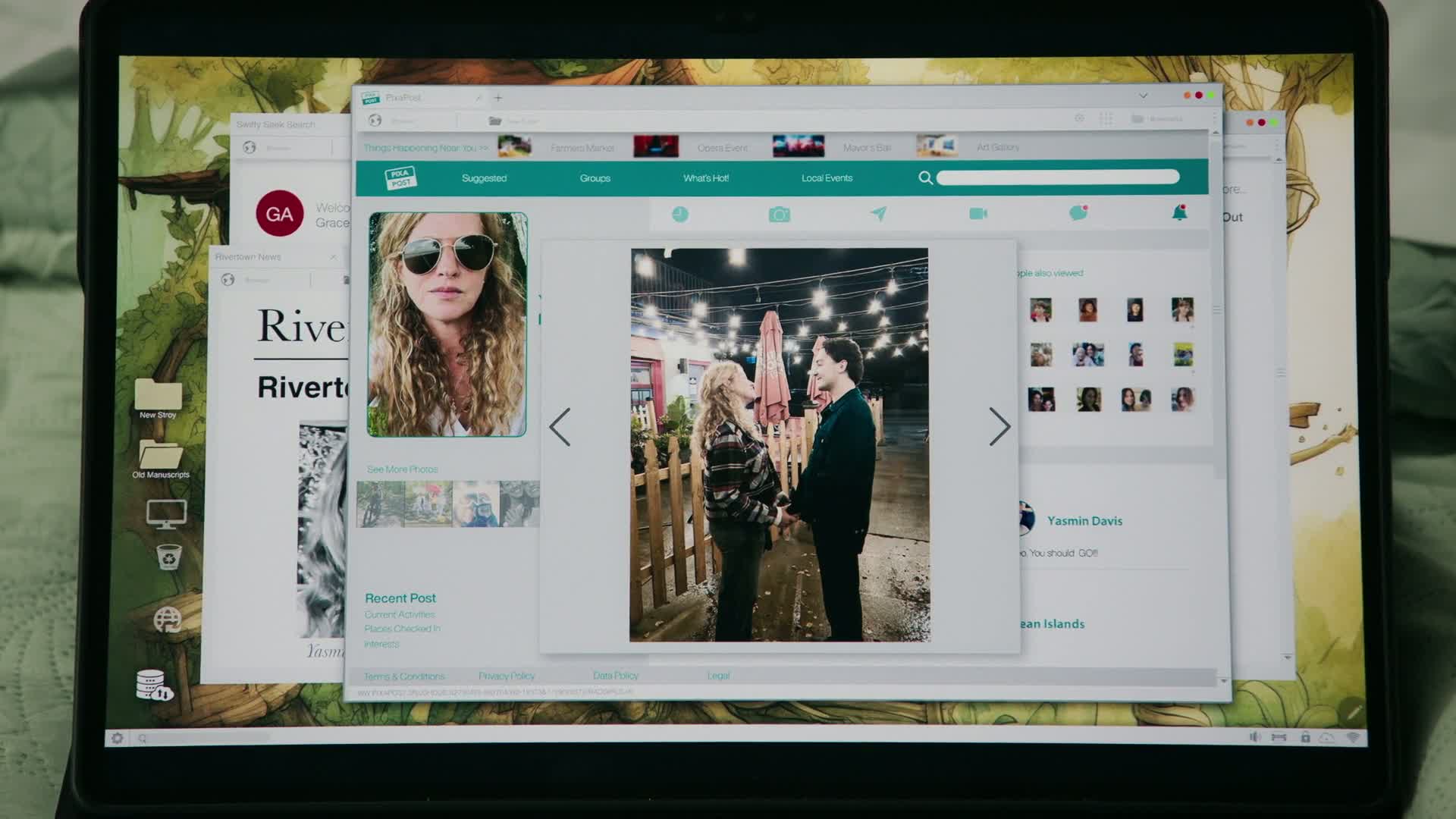
Task: Click the See More Photos link
Action: 402,469
